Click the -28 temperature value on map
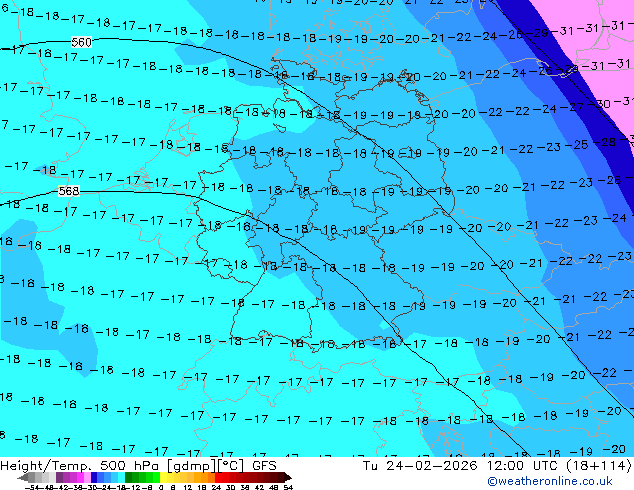634x490 pixels. [605, 142]
